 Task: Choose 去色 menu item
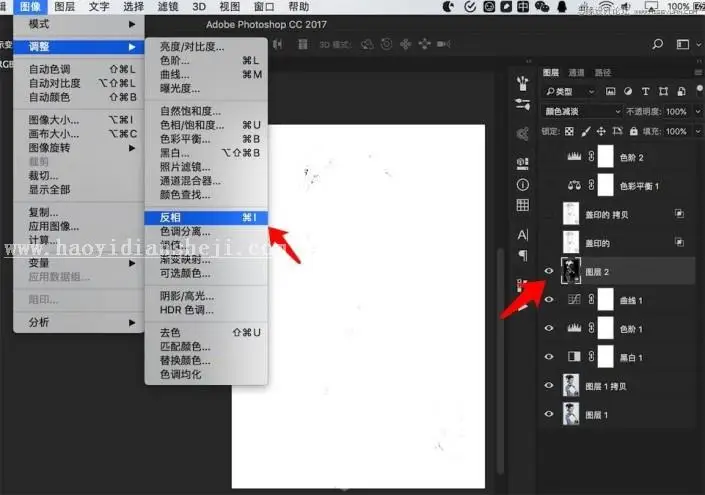click(206, 333)
